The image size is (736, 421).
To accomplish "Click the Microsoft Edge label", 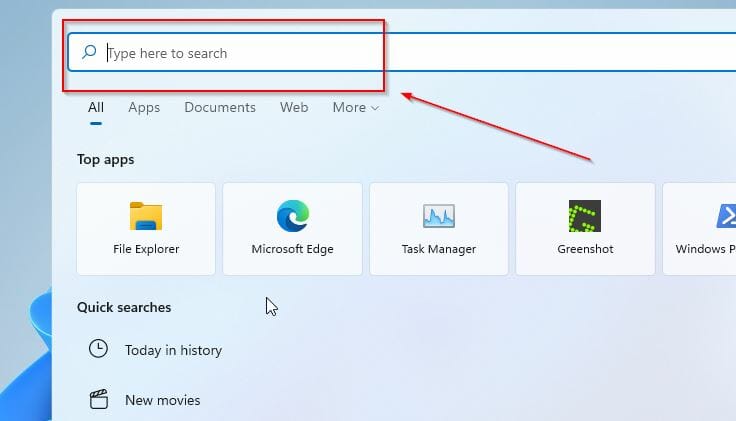I will pos(292,249).
